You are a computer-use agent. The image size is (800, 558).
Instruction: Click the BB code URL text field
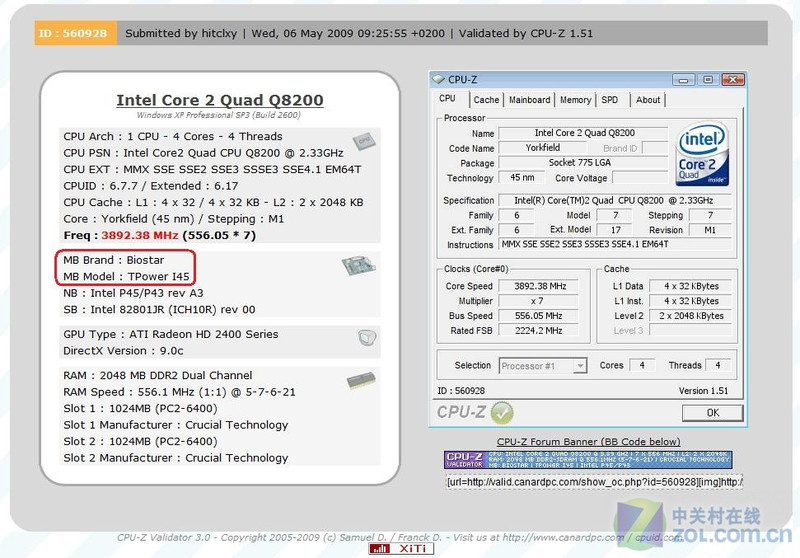tap(594, 481)
